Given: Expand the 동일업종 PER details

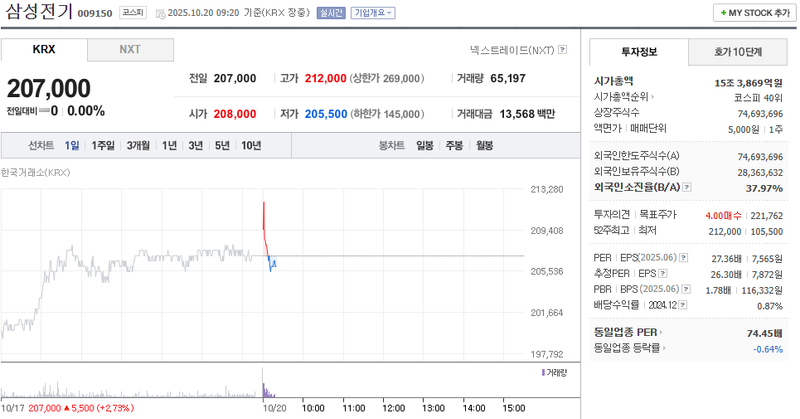Looking at the screenshot, I should coord(662,332).
